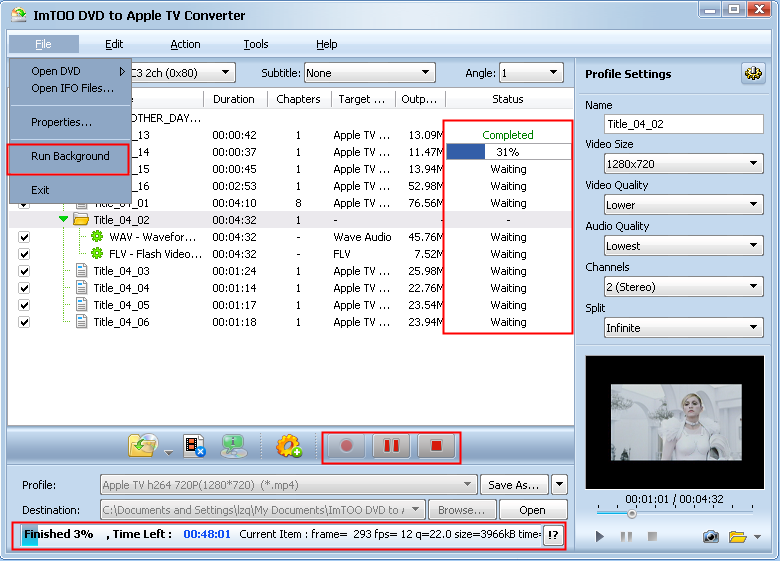The width and height of the screenshot is (780, 561).
Task: Stop the preview video
Action: (652, 536)
